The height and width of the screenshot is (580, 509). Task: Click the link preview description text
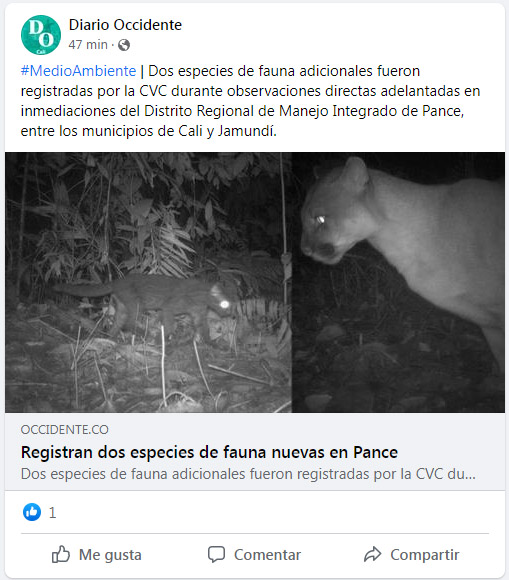pyautogui.click(x=248, y=474)
